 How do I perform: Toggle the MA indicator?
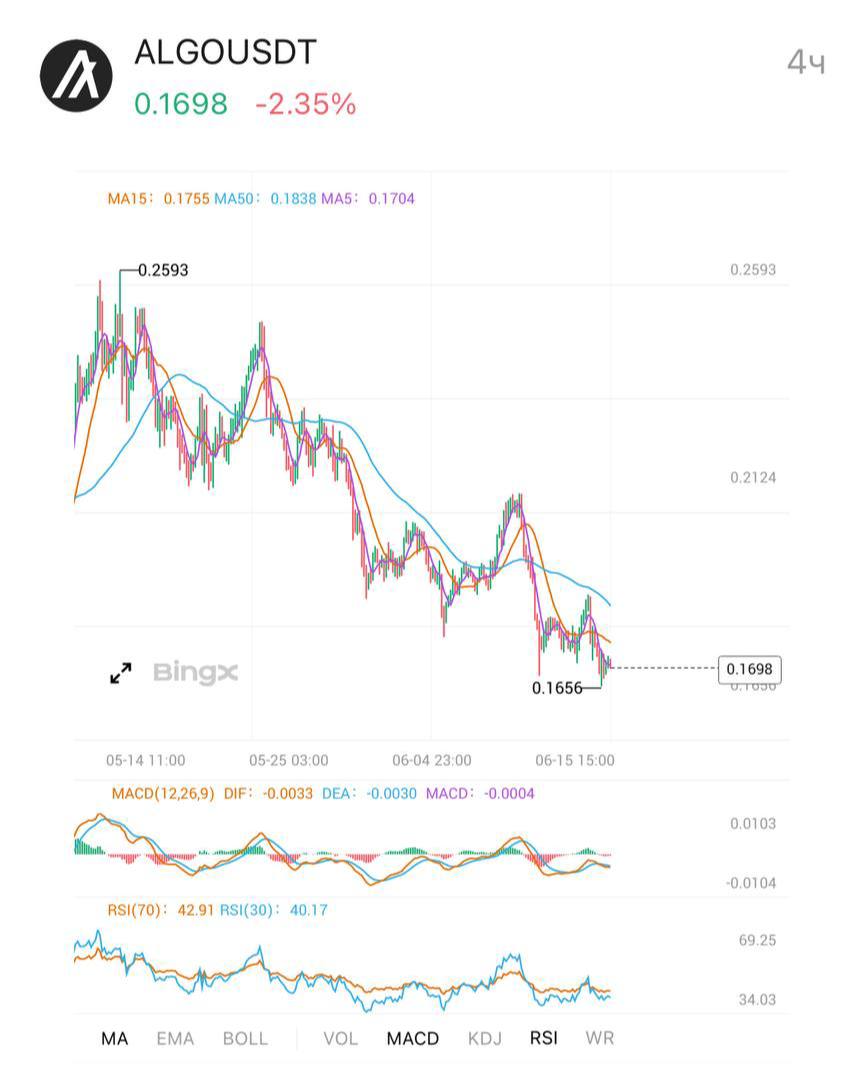(x=115, y=1038)
